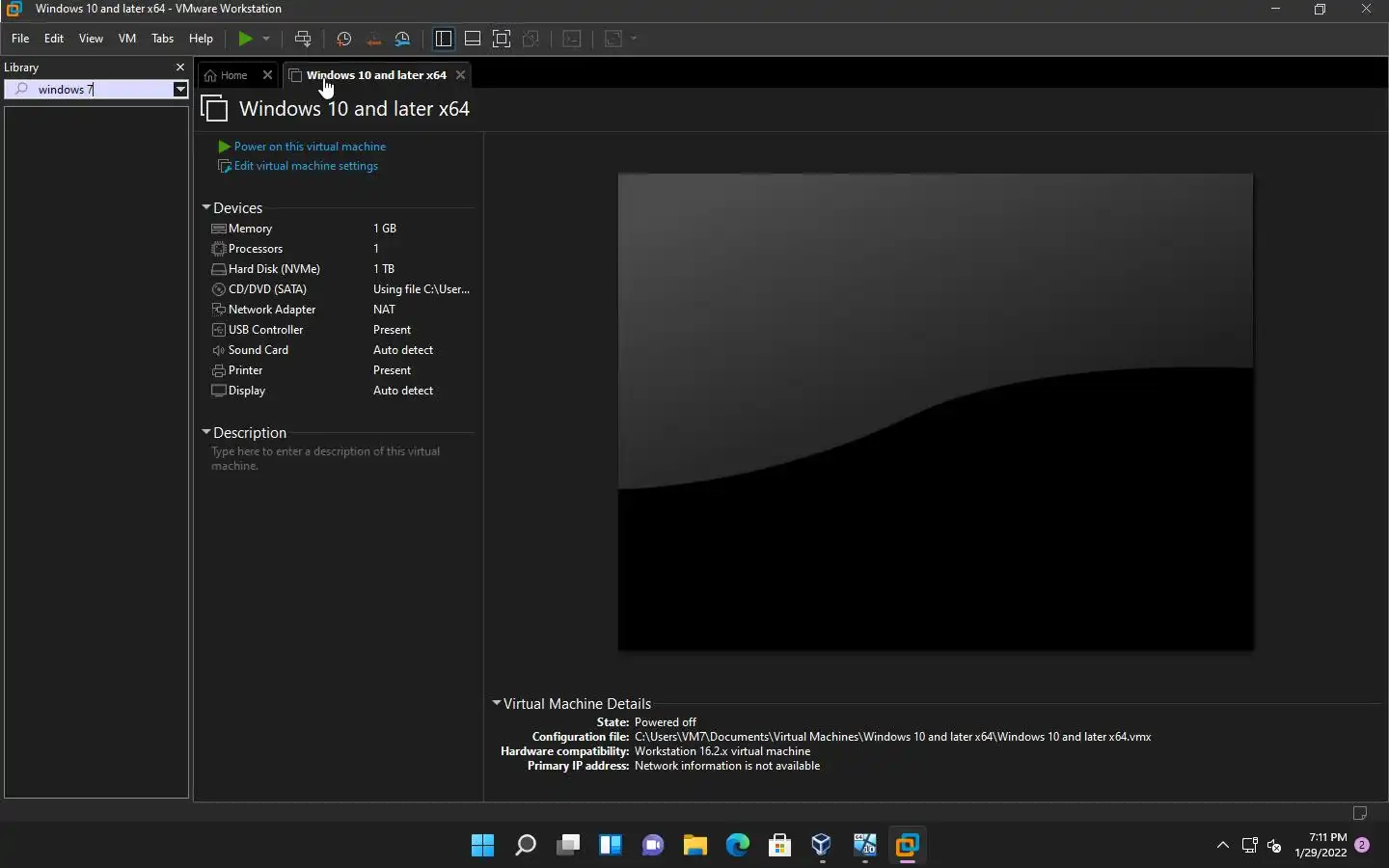This screenshot has height=868, width=1389.
Task: Open Microsoft Store from taskbar
Action: tap(779, 846)
